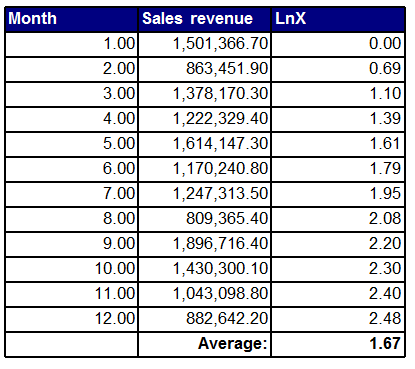Select the month cell 10.00

point(72,269)
